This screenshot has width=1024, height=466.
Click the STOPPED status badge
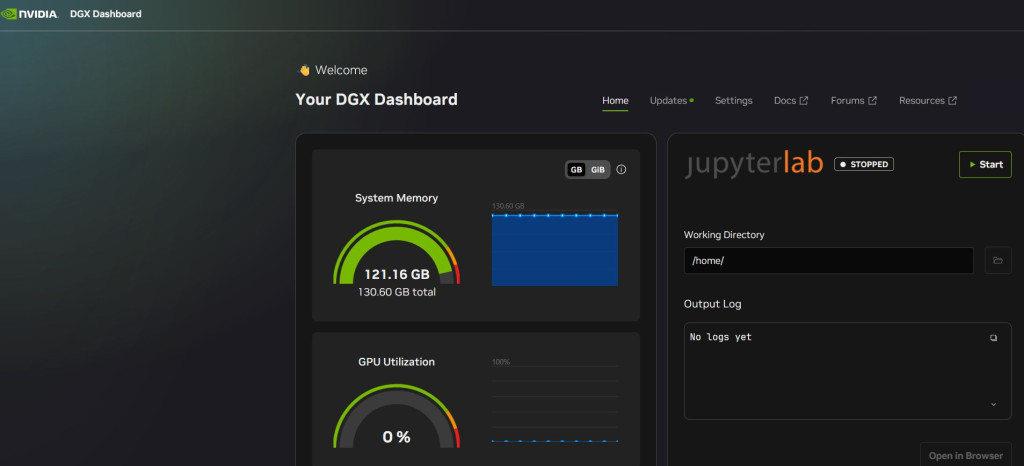(x=863, y=164)
